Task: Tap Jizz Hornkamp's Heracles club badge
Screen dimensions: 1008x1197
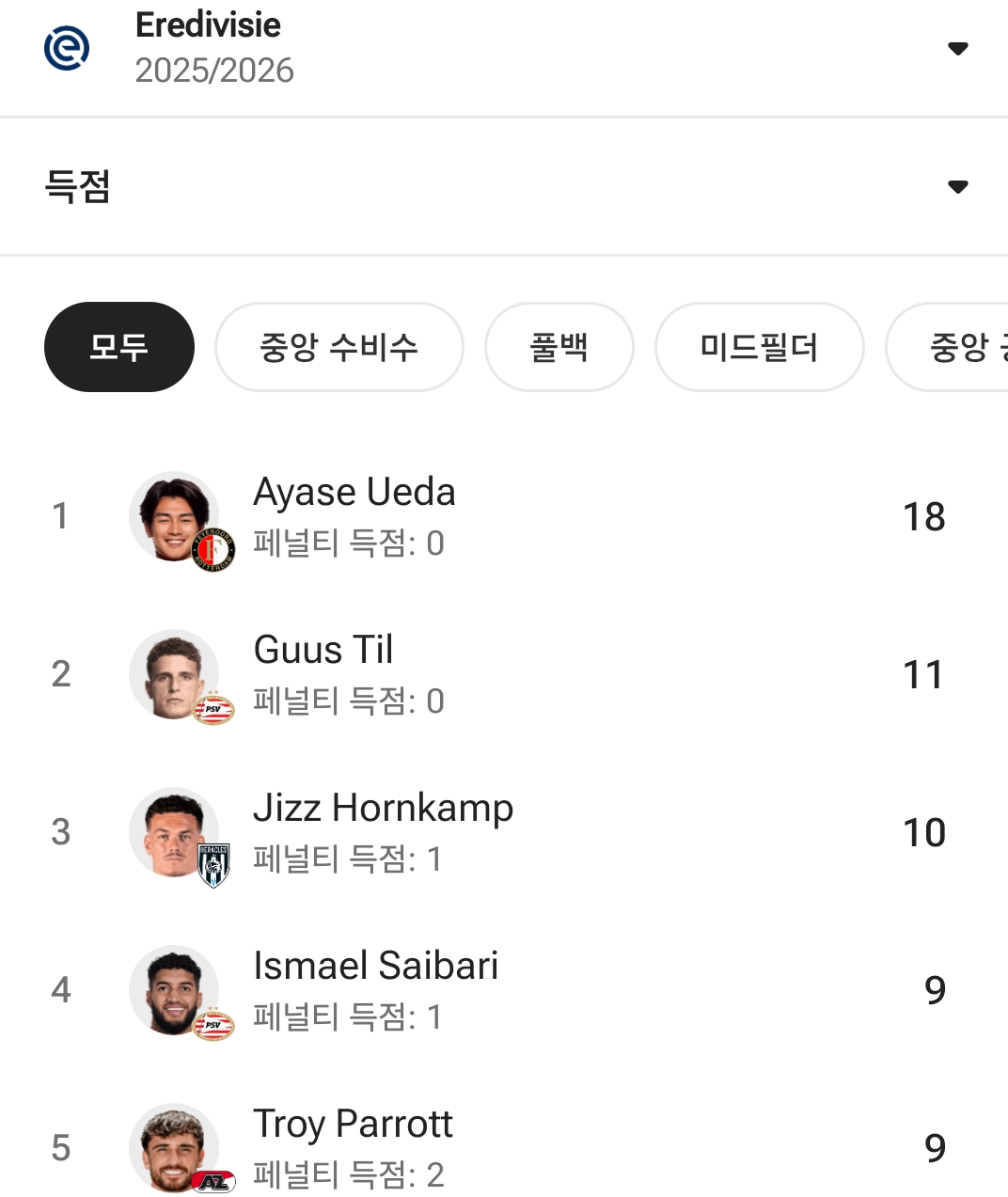Action: (x=213, y=866)
